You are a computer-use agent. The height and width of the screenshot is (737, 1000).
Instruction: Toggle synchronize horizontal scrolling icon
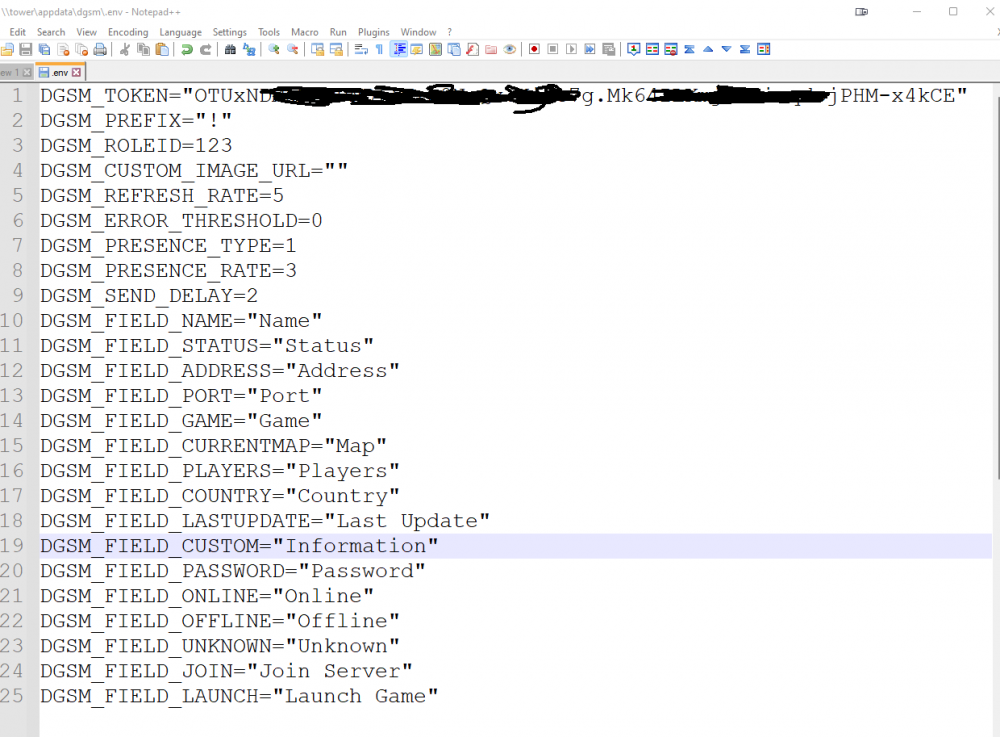[x=336, y=50]
